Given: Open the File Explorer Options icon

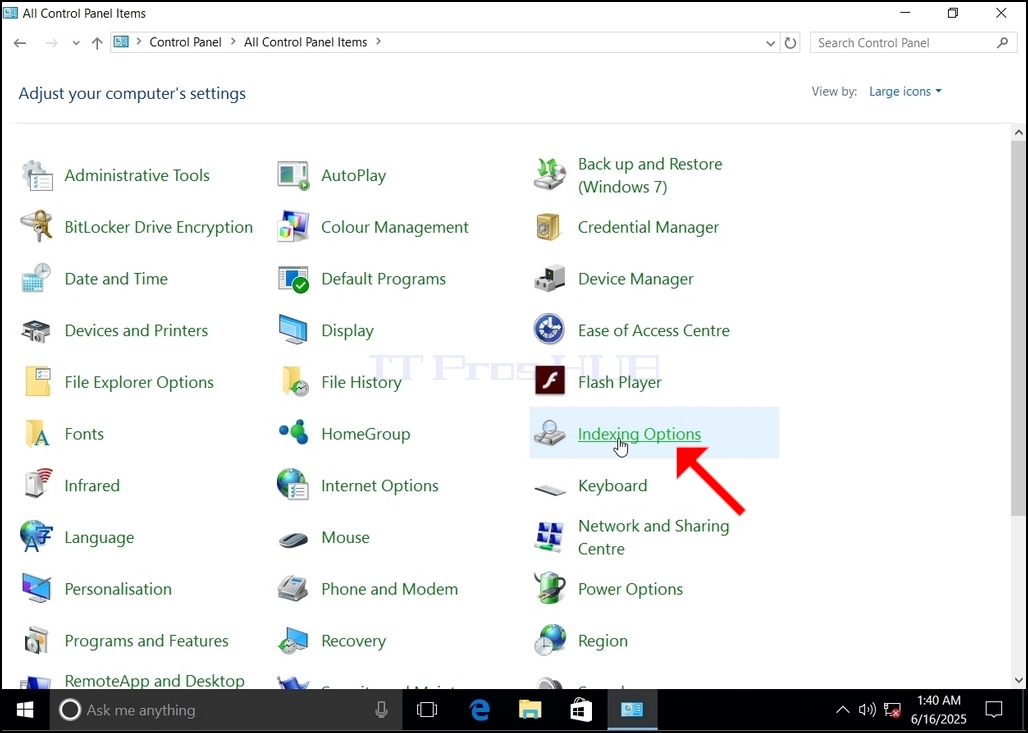Looking at the screenshot, I should (x=37, y=382).
